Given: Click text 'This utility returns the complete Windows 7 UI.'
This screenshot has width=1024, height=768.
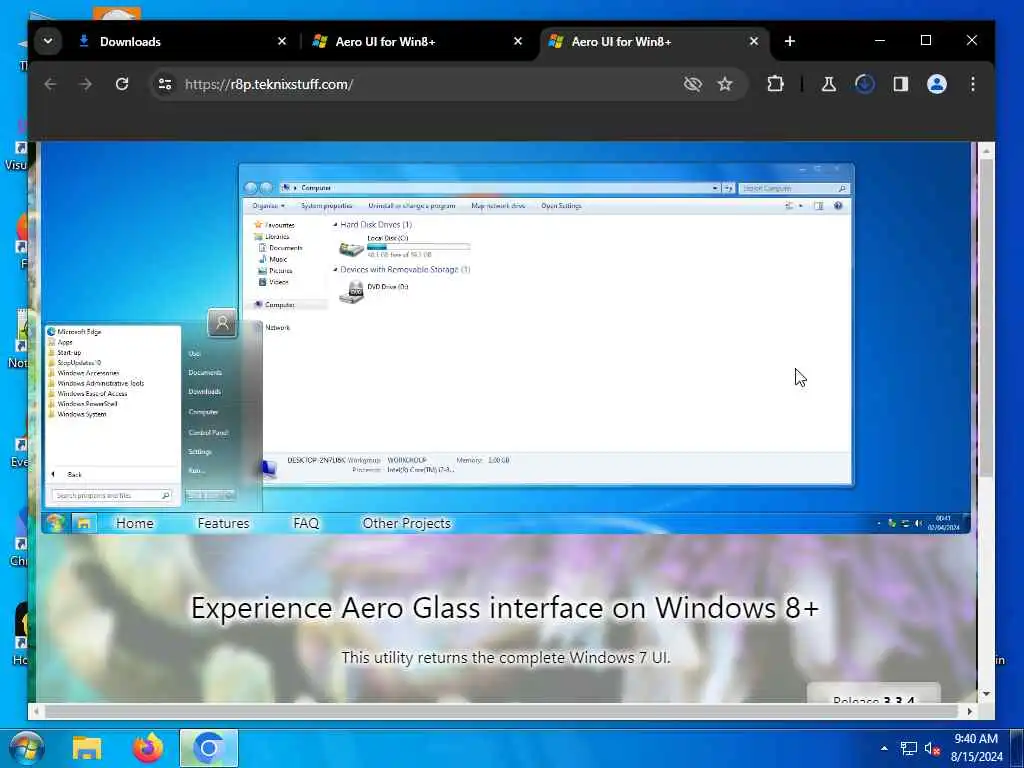Looking at the screenshot, I should click(505, 658).
